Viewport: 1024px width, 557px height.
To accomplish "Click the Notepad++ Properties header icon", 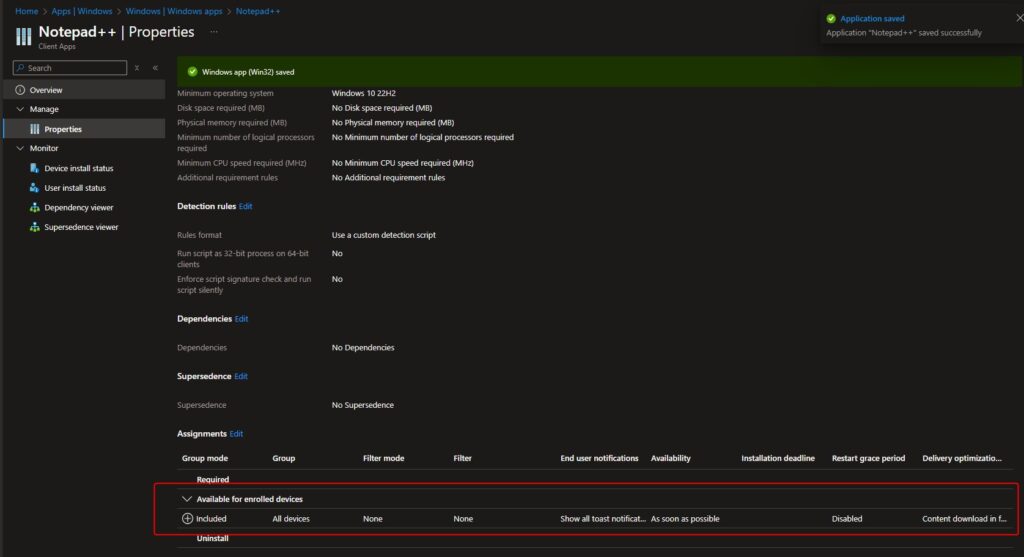I will click(x=24, y=37).
